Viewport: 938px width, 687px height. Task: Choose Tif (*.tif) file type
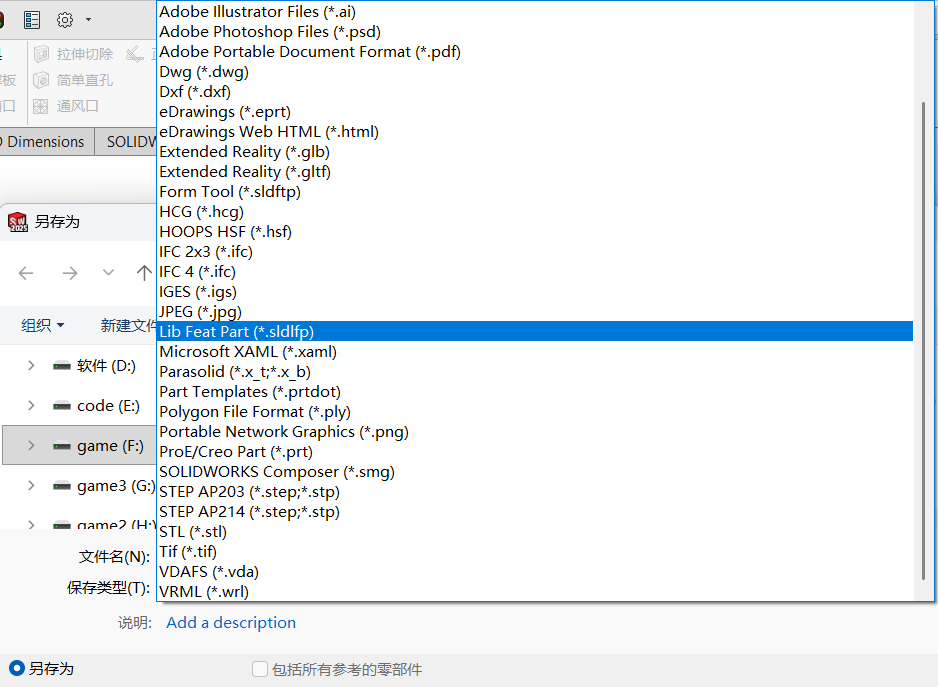pos(534,552)
